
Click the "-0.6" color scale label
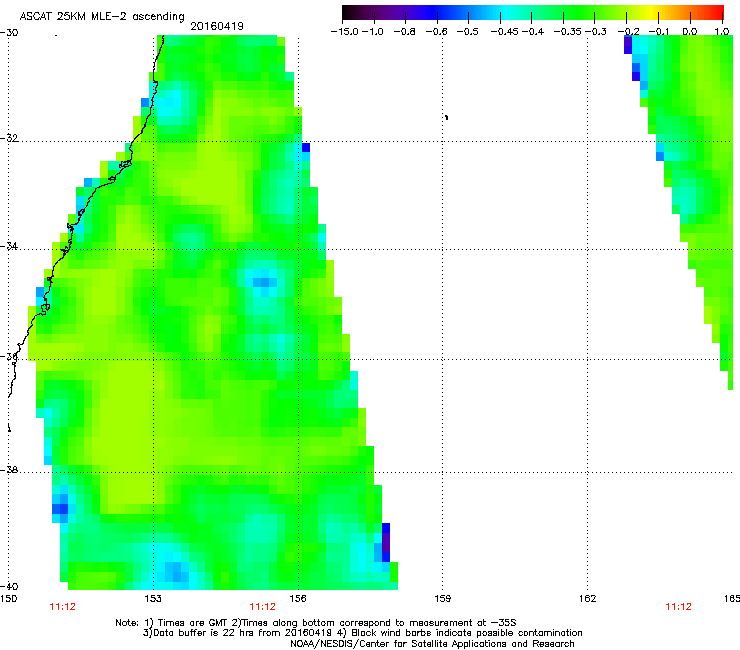click(437, 32)
